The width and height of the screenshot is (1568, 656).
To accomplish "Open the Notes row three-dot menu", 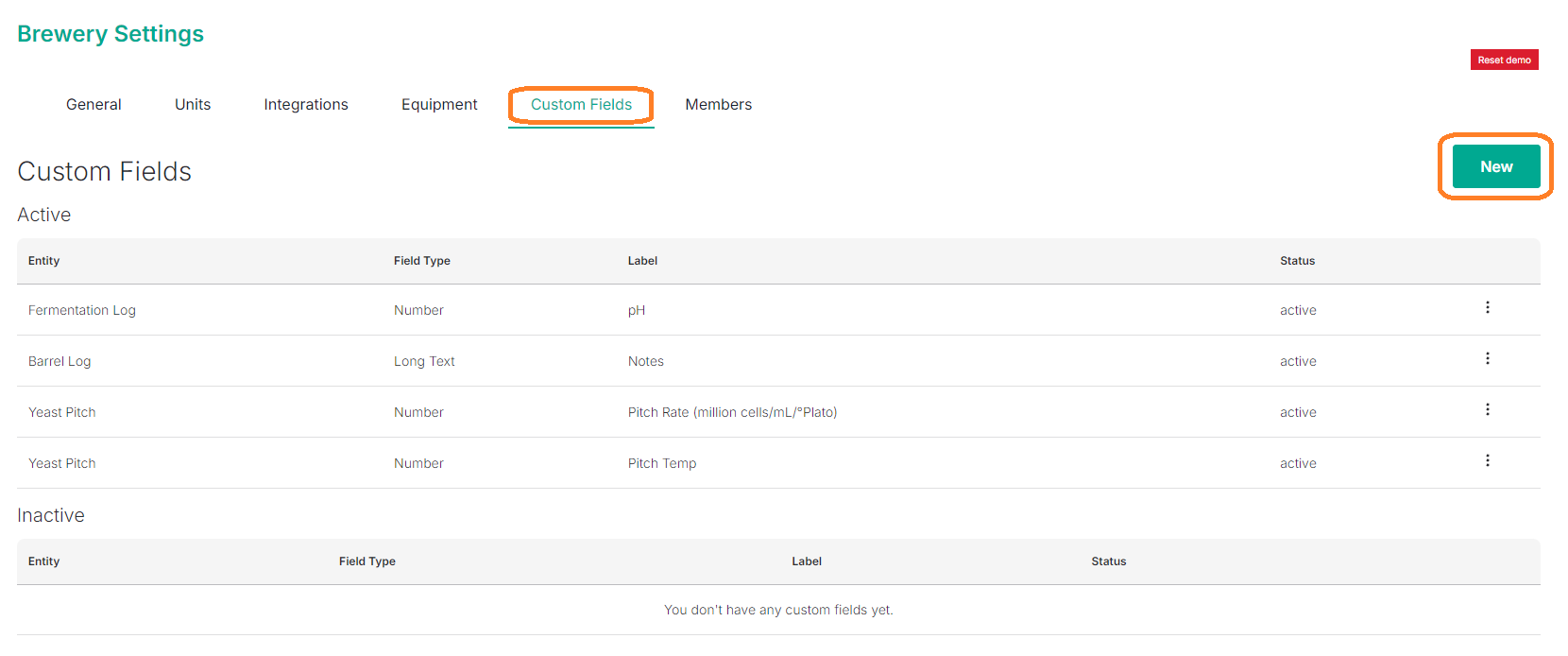I will pyautogui.click(x=1487, y=358).
